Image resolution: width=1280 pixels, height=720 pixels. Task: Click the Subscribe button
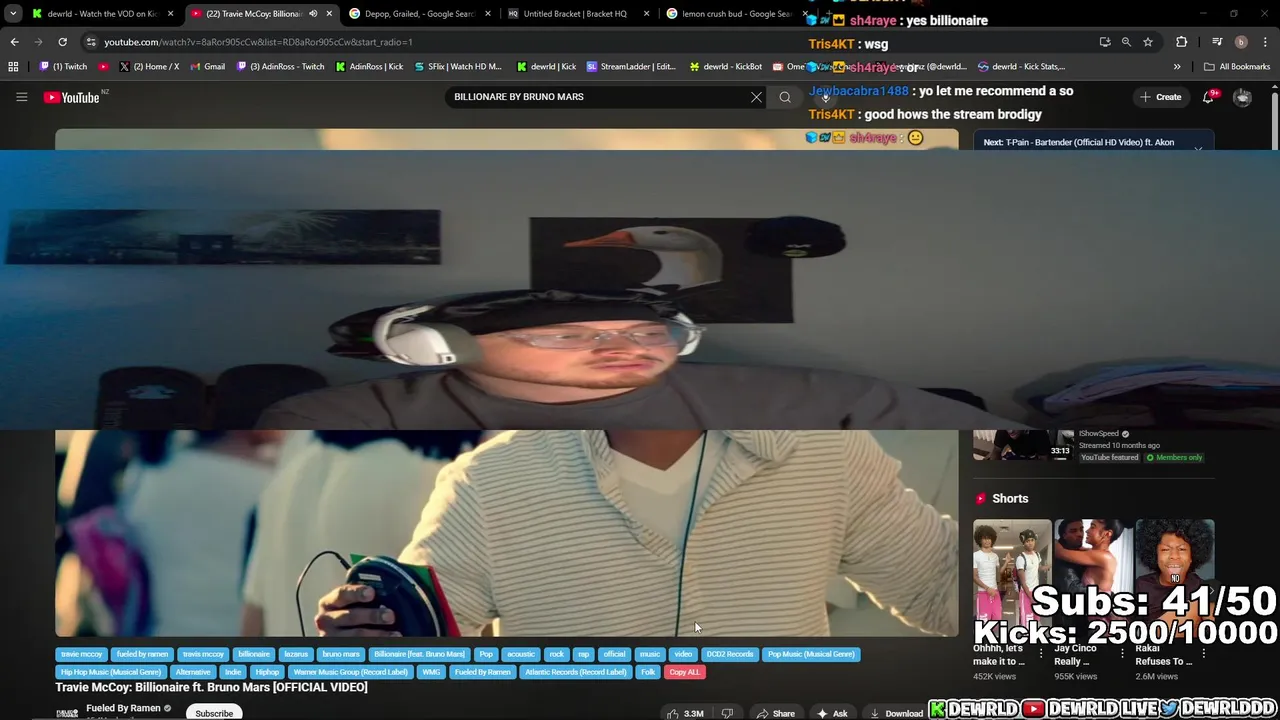pyautogui.click(x=214, y=713)
